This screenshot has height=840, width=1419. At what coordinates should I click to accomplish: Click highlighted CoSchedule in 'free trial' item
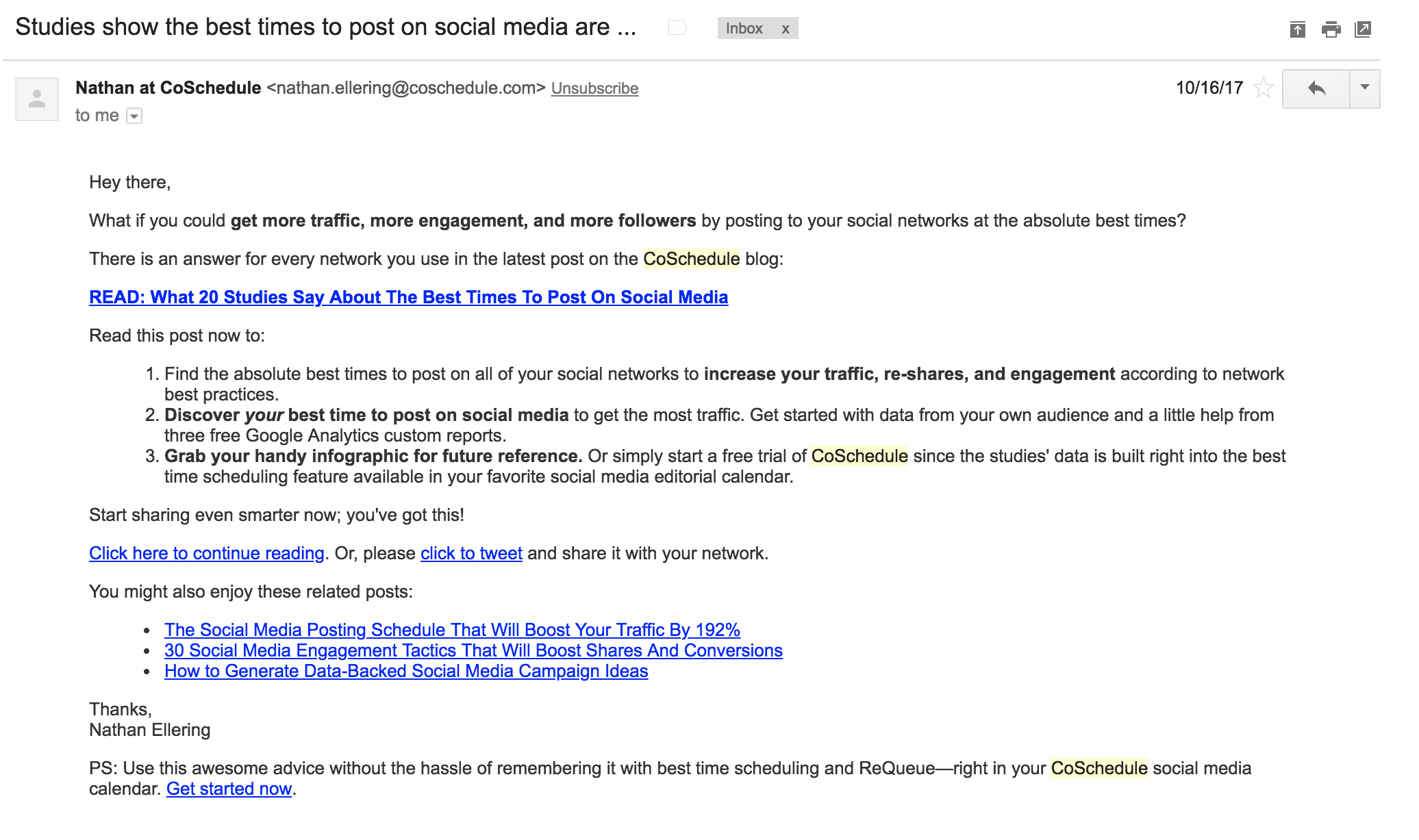click(x=859, y=456)
